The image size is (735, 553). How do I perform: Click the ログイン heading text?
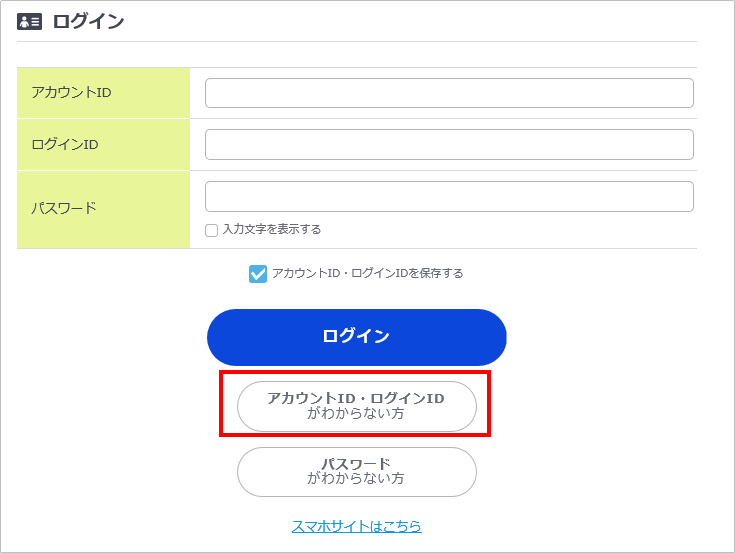click(x=88, y=22)
